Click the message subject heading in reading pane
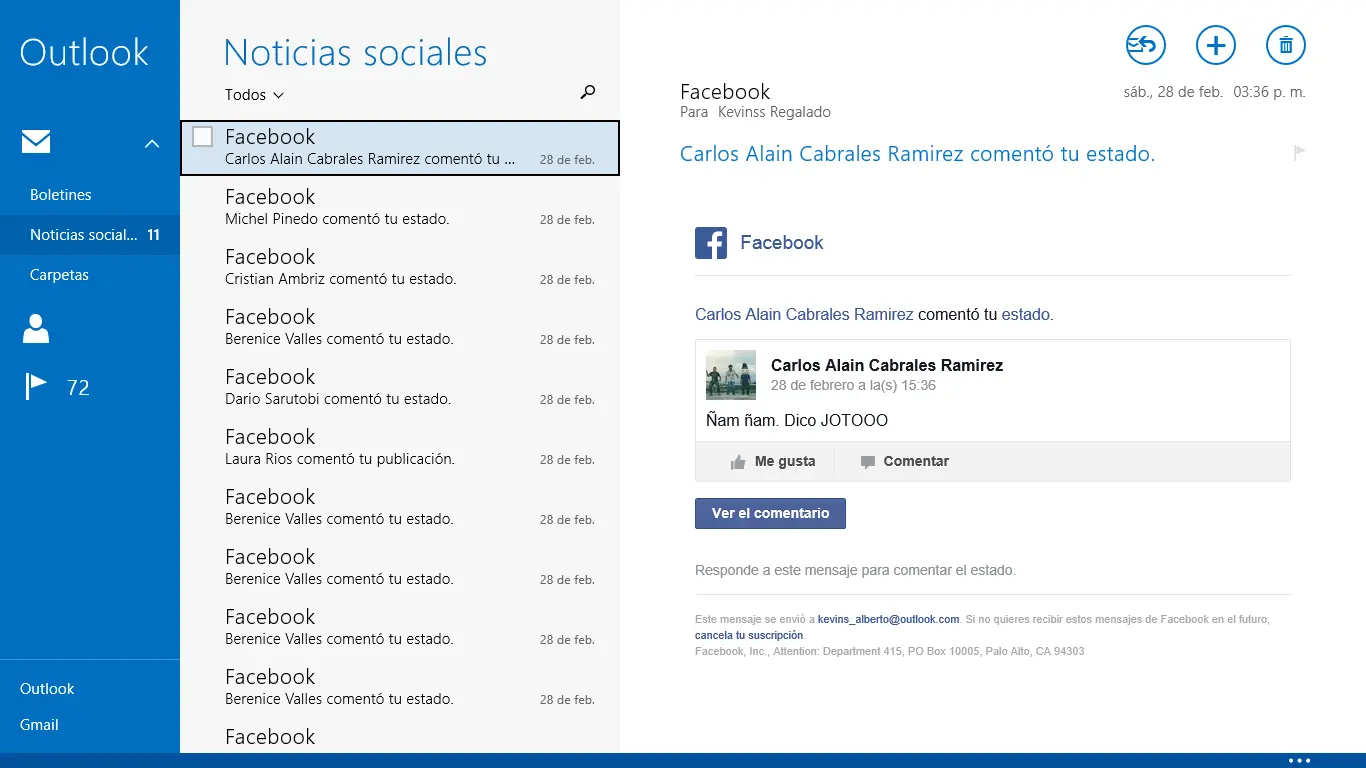This screenshot has width=1366, height=768. (917, 154)
